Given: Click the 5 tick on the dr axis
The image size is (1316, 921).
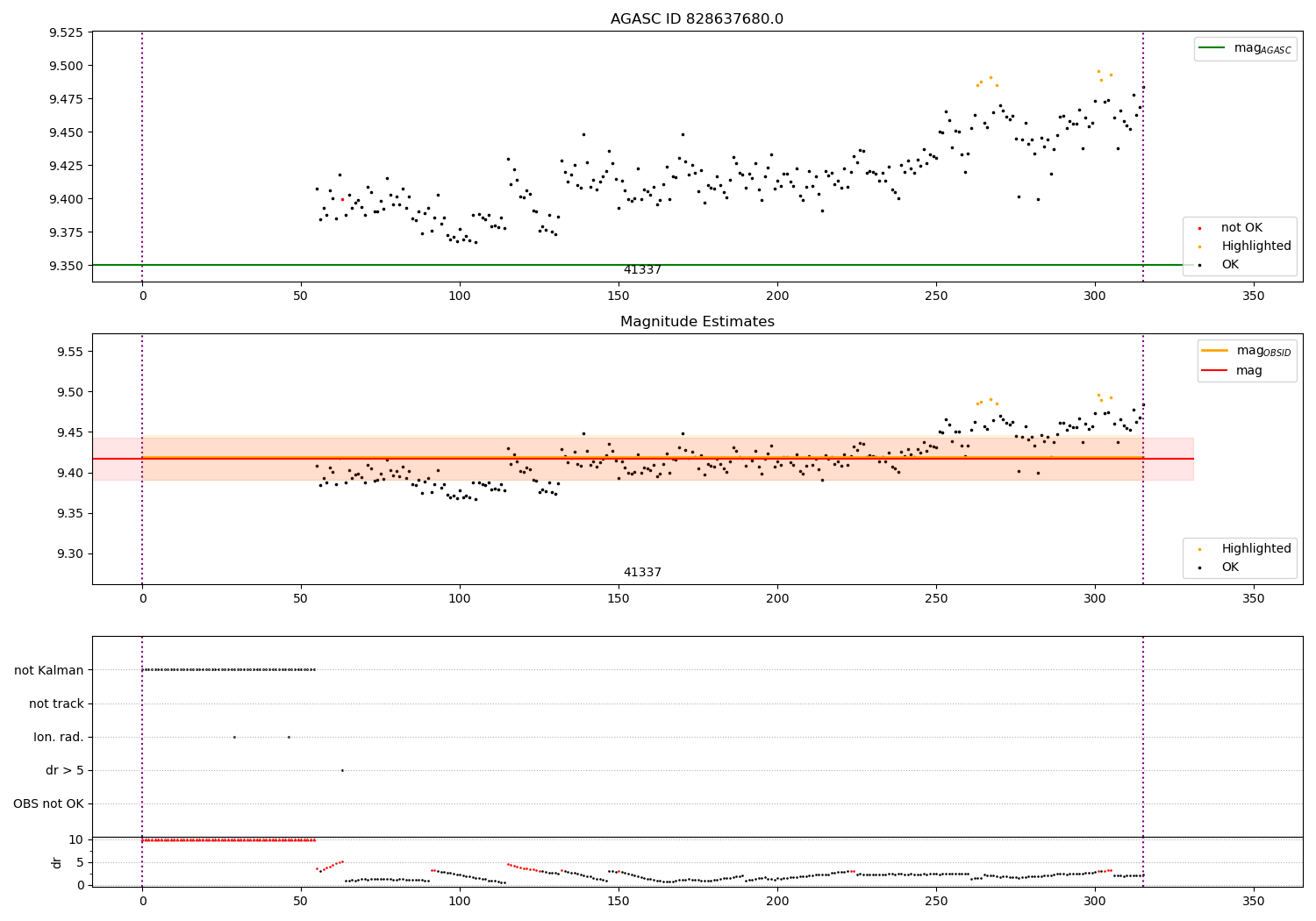Looking at the screenshot, I should pos(80,863).
